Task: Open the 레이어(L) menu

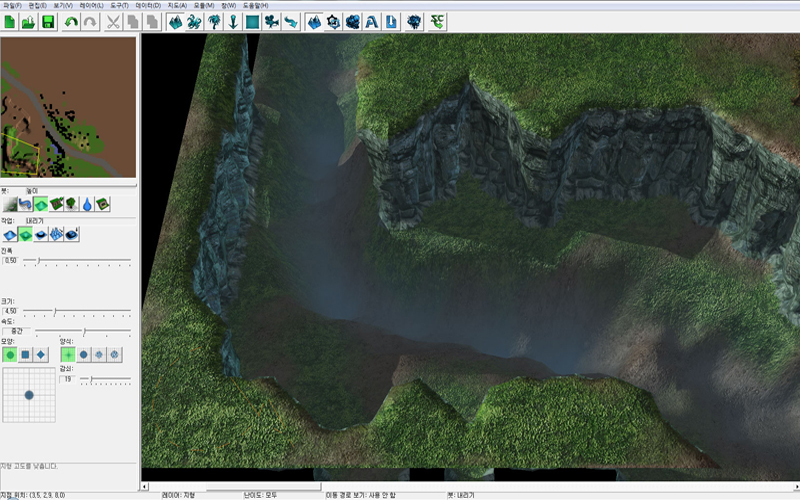Action: pos(91,5)
